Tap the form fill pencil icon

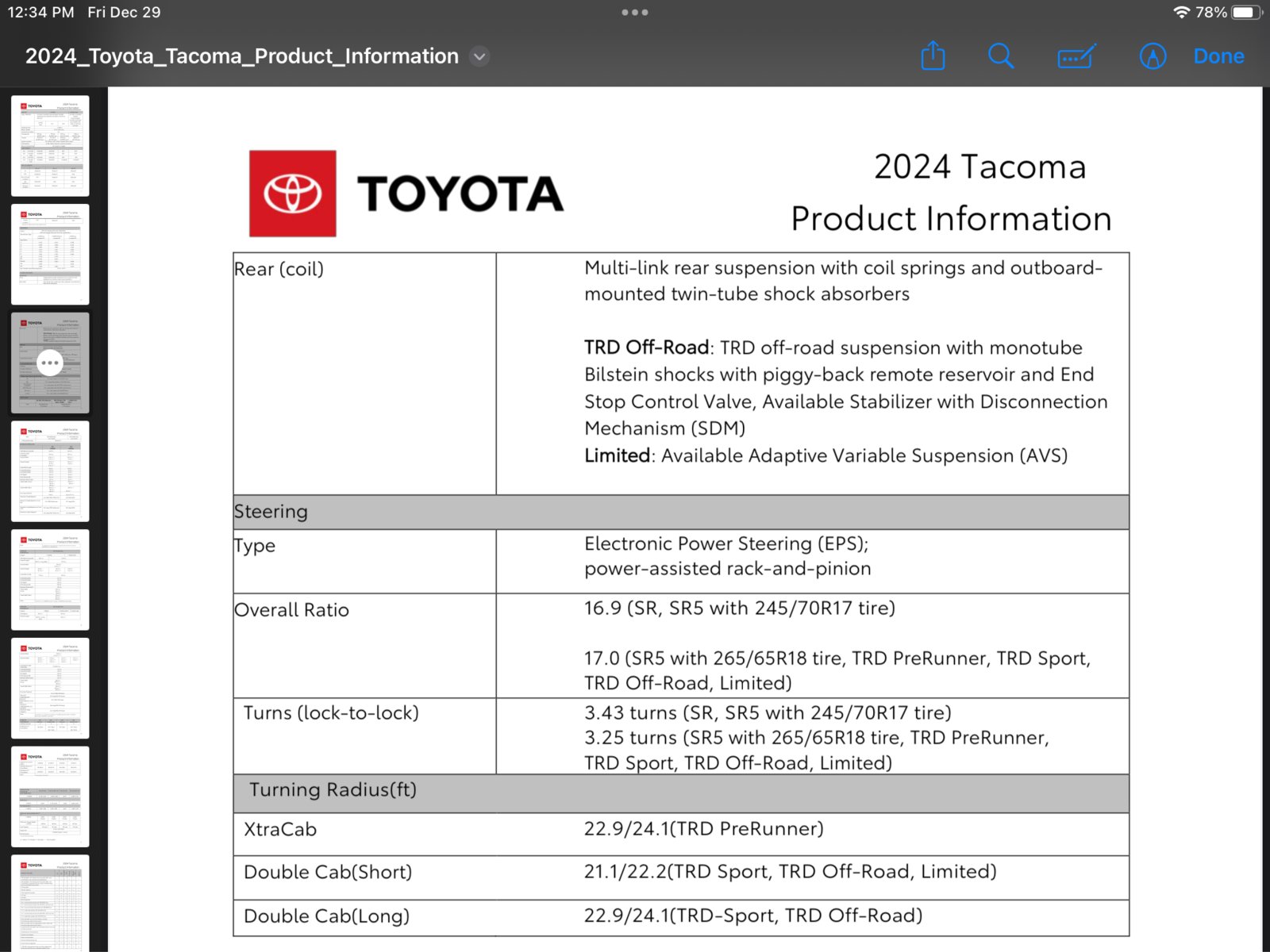point(1077,56)
